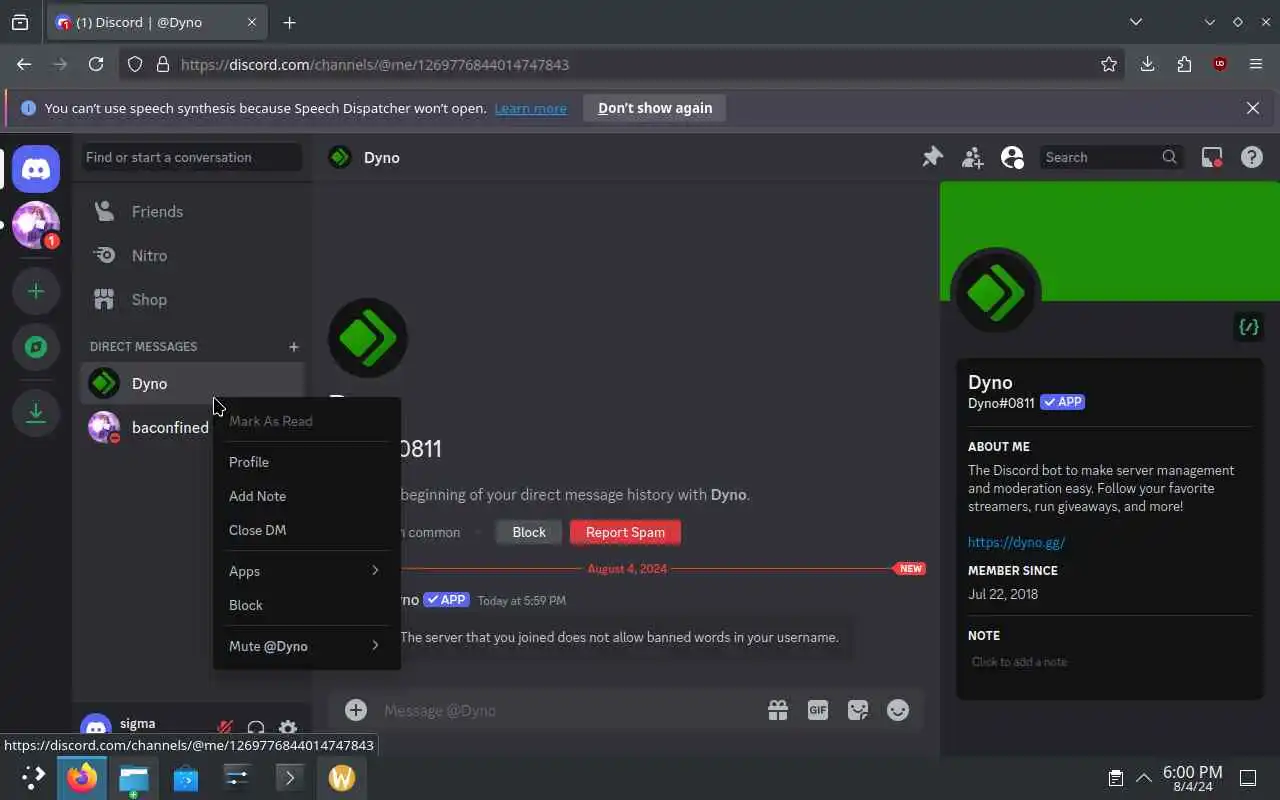This screenshot has width=1280, height=800.
Task: Open the https://dyno.gg/ link
Action: 1016,542
